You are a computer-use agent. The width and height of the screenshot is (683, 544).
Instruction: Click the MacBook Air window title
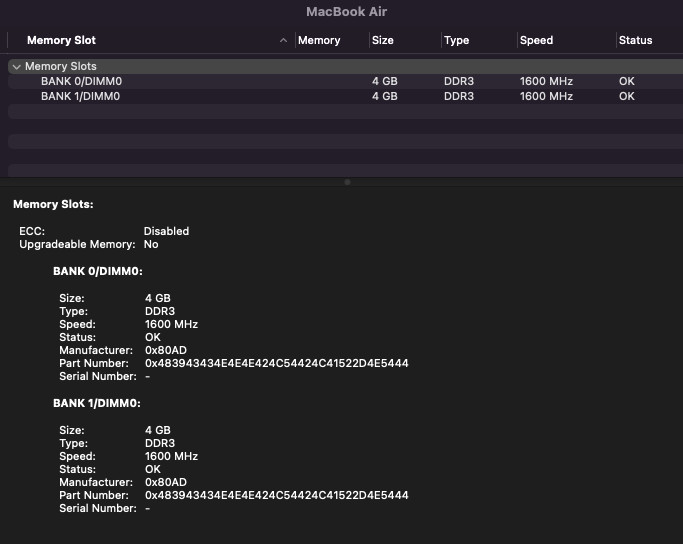[x=346, y=12]
